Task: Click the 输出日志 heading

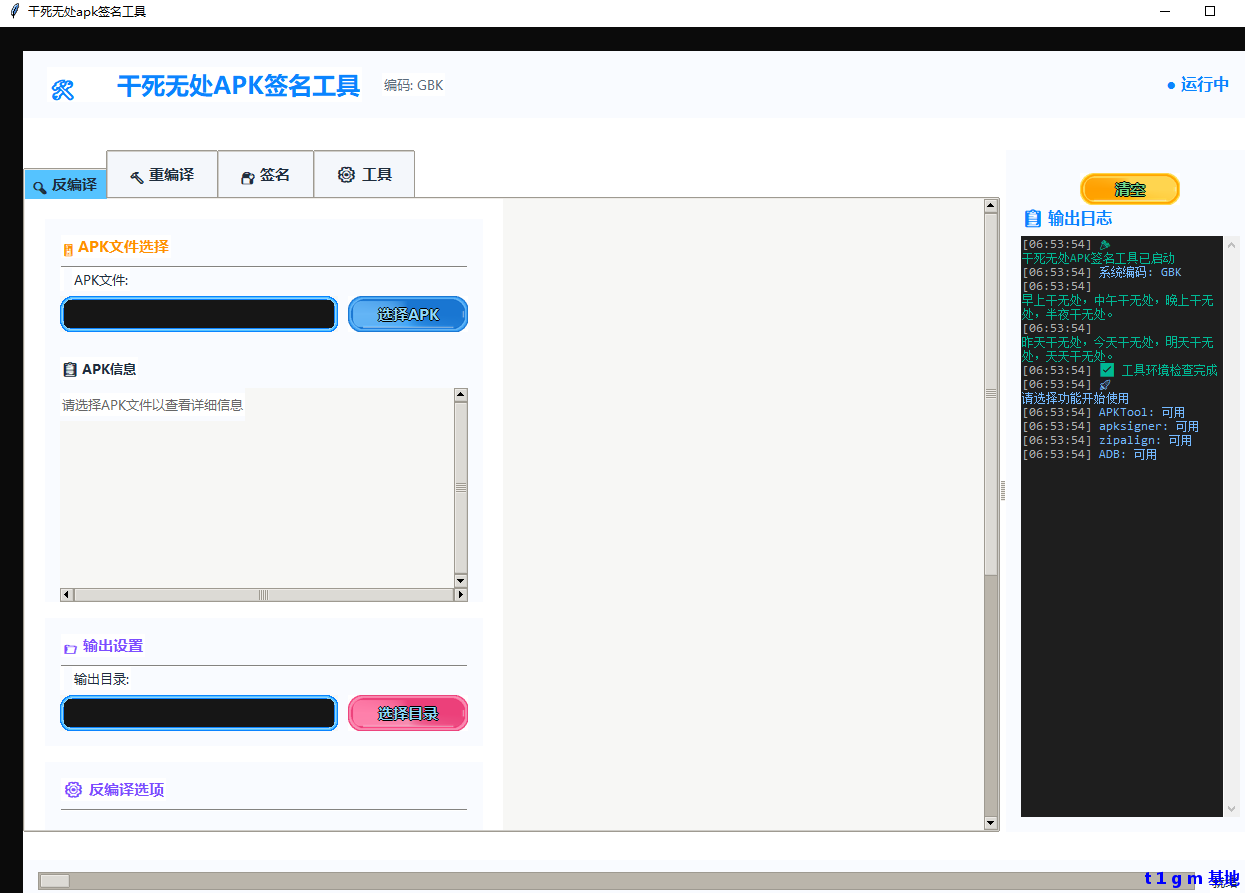Action: click(x=1080, y=218)
